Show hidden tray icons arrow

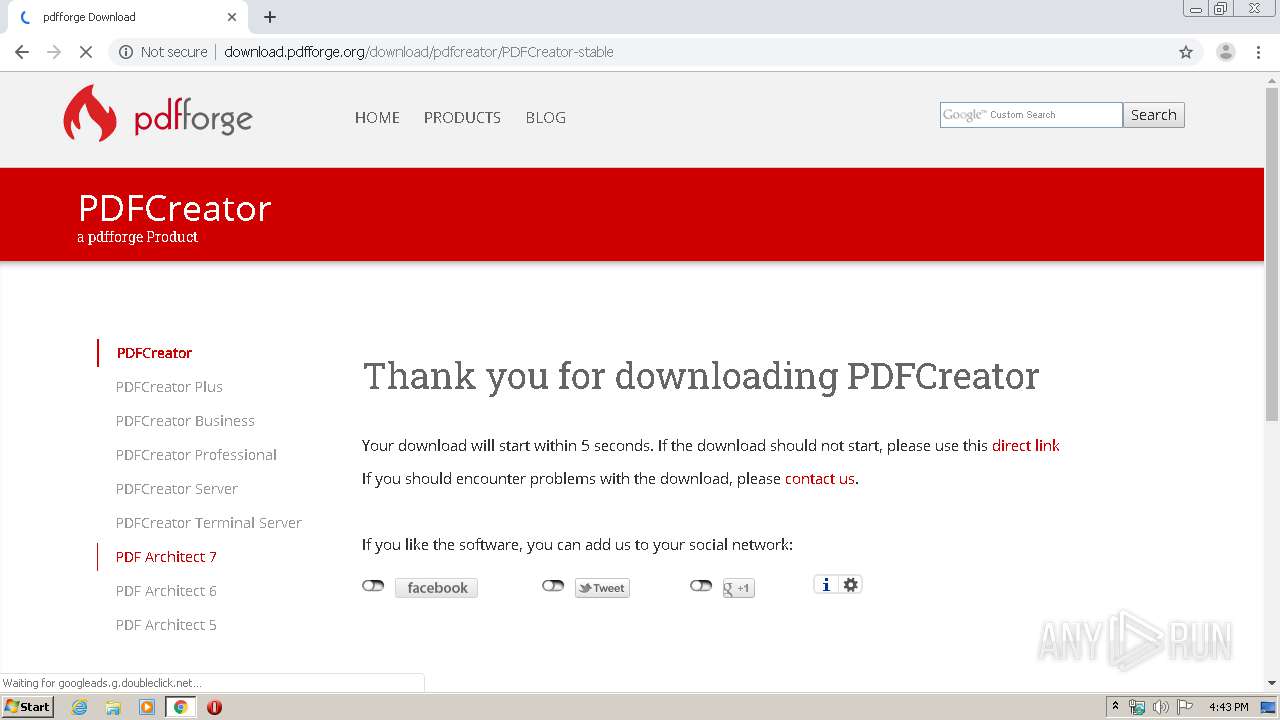pos(1115,707)
